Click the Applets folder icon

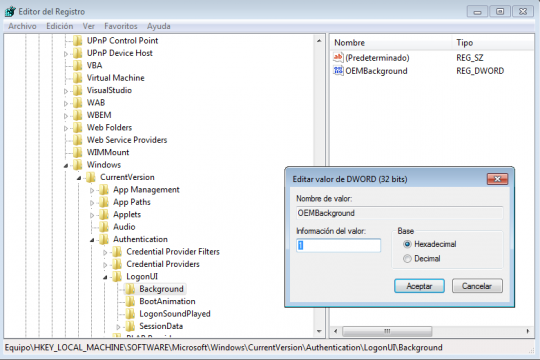(104, 214)
